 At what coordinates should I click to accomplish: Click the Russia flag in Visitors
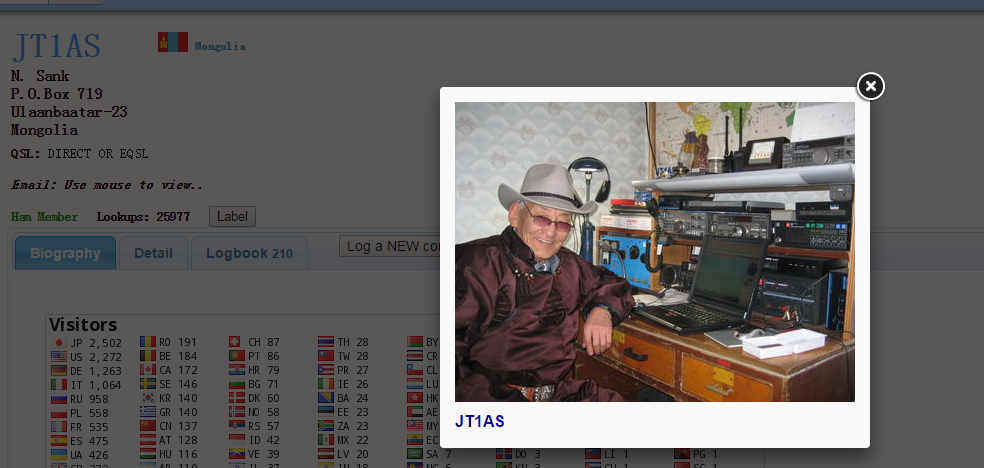[58, 399]
